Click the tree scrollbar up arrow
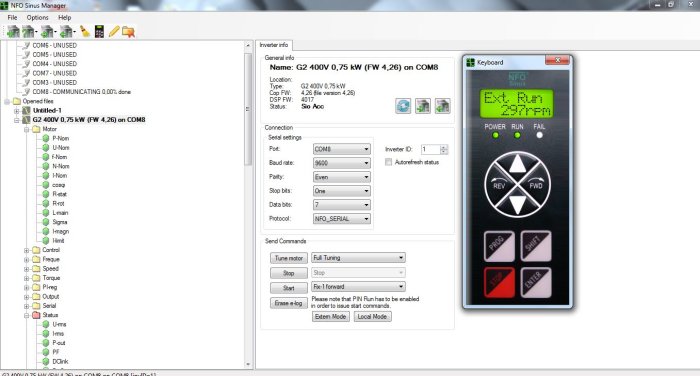 (x=248, y=45)
